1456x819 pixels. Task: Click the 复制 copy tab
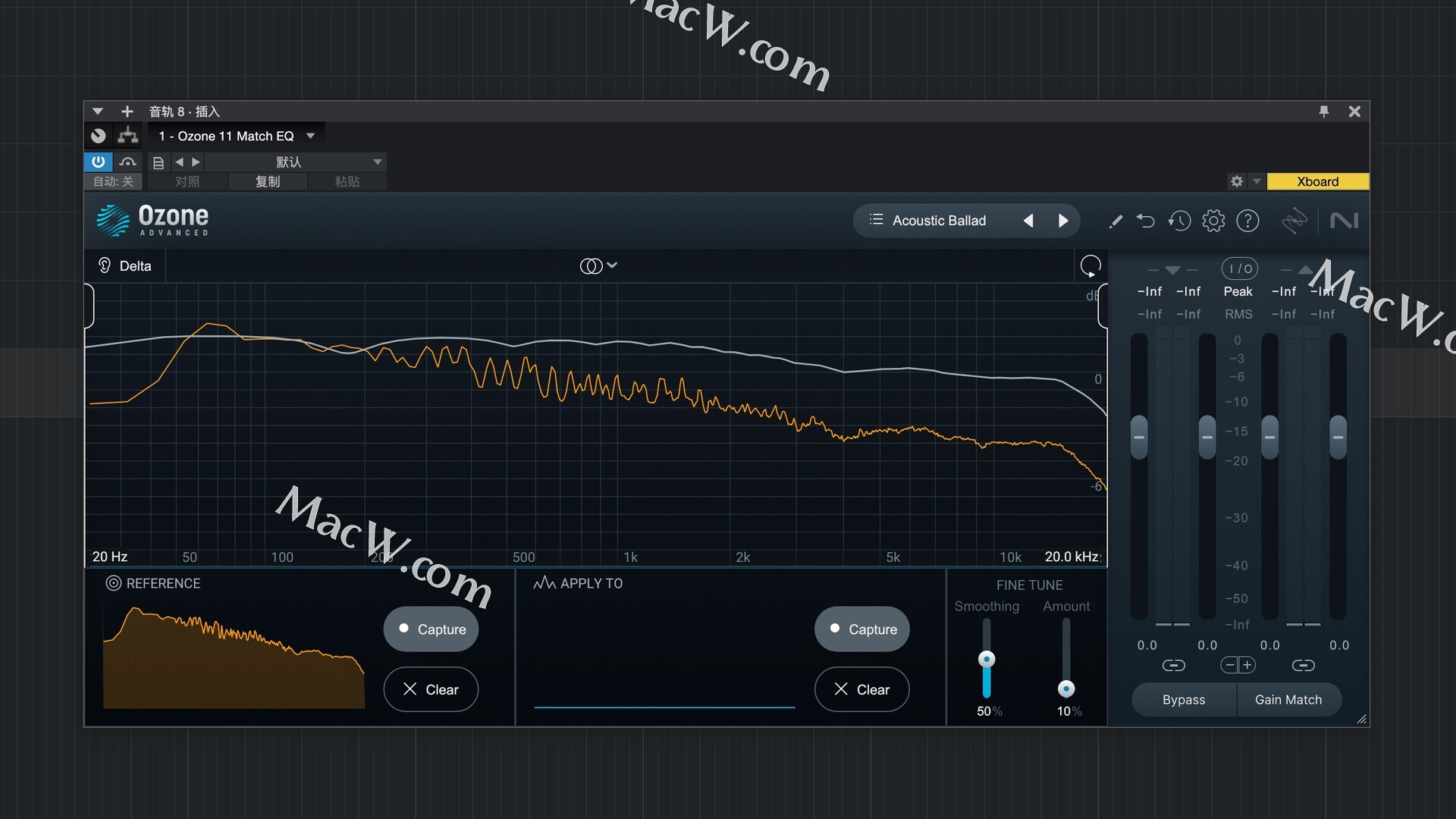coord(268,181)
